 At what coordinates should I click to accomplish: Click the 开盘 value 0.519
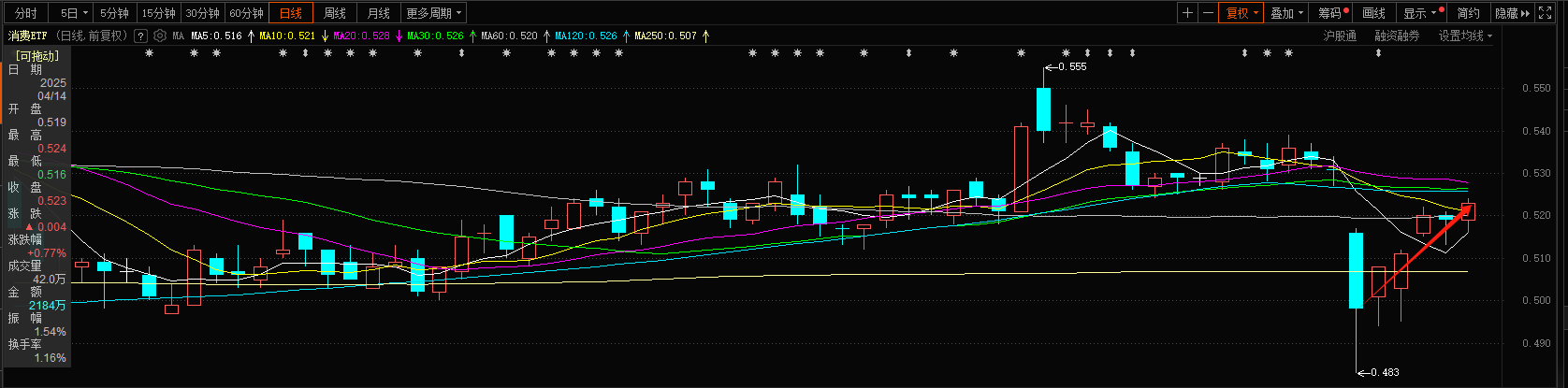(52, 122)
